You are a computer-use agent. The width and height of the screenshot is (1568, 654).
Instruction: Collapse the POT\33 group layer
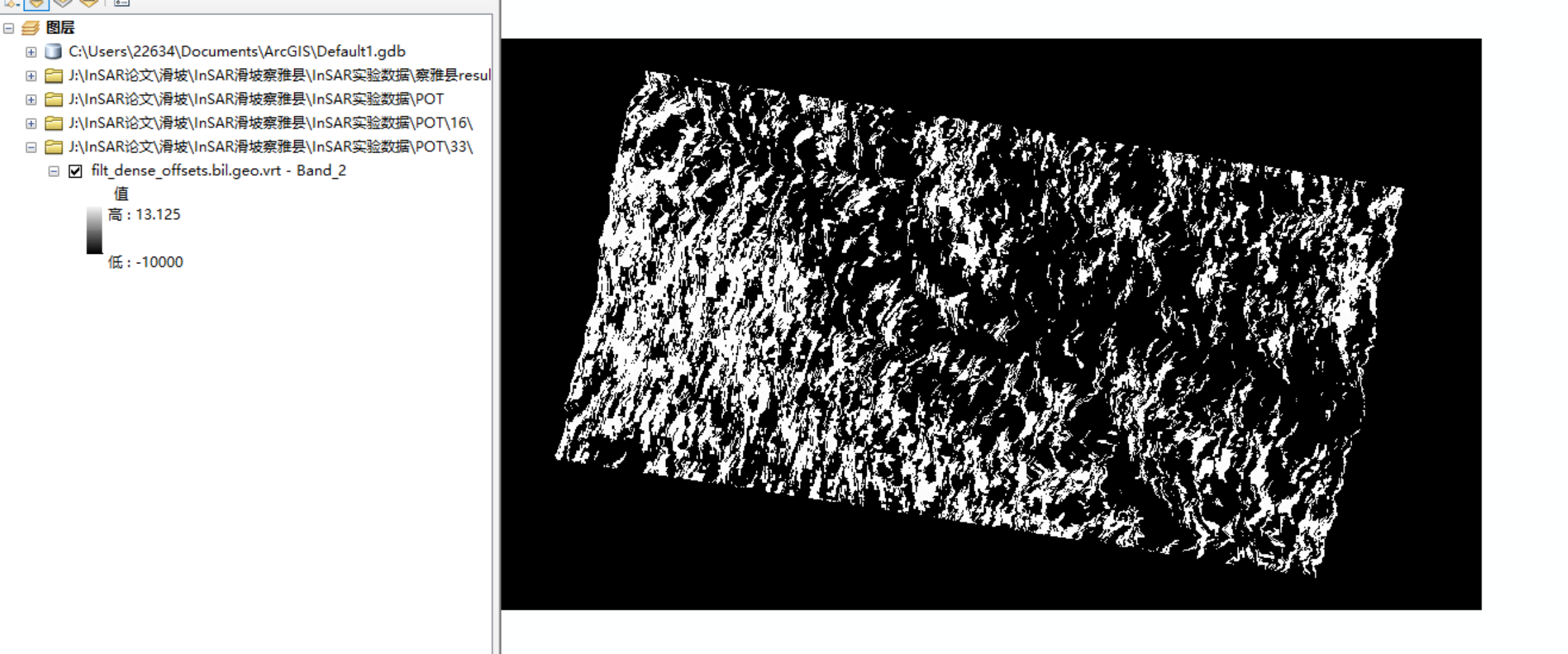pyautogui.click(x=31, y=146)
